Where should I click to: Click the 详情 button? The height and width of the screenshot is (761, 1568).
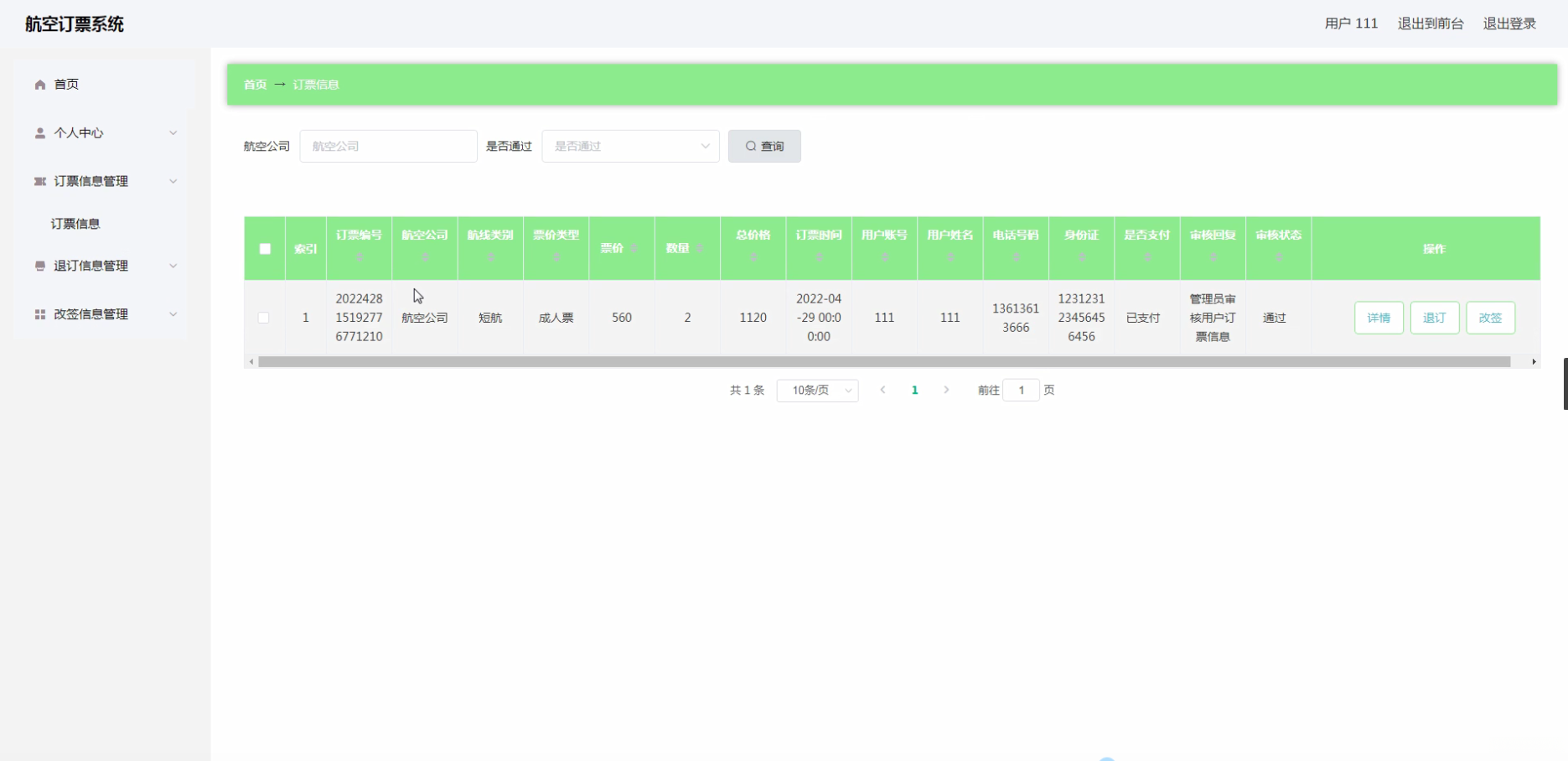point(1379,318)
